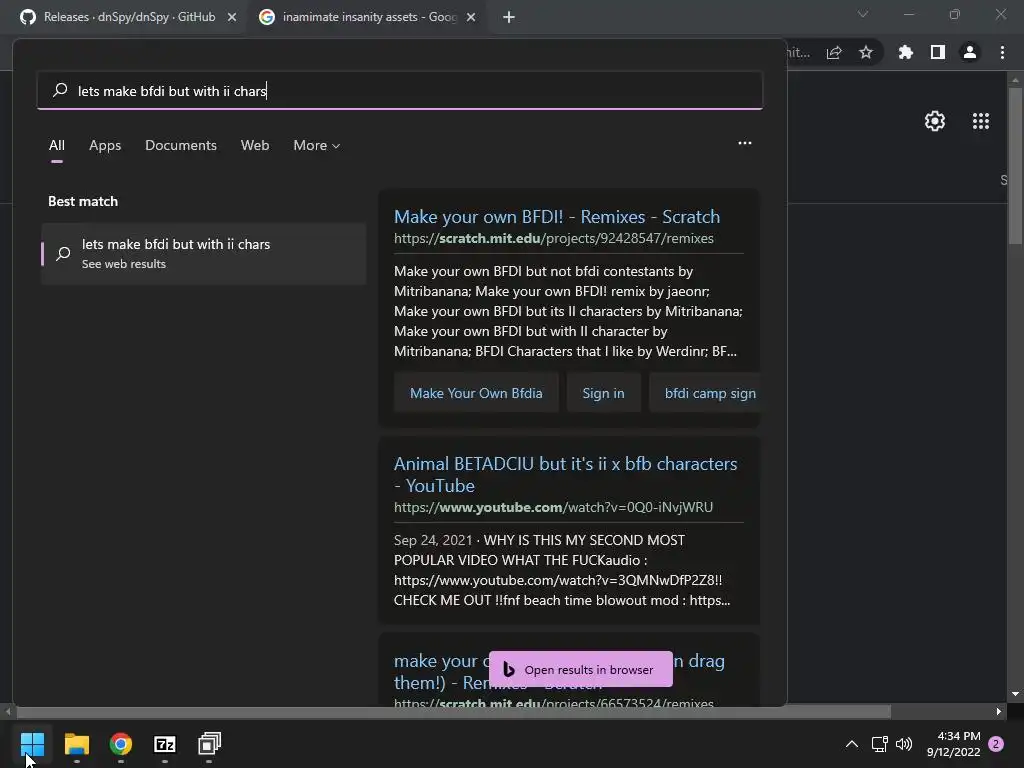Open the search panel ellipsis options

point(744,143)
